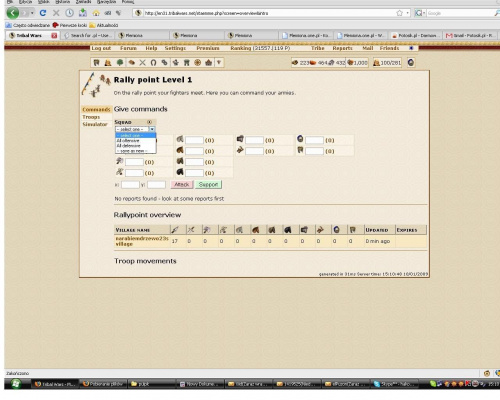Click the pink Attack button
This screenshot has width=500, height=400.
click(182, 184)
